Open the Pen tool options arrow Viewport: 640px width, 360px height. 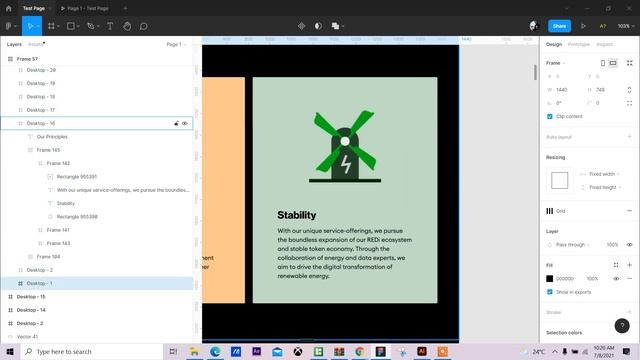coord(98,26)
